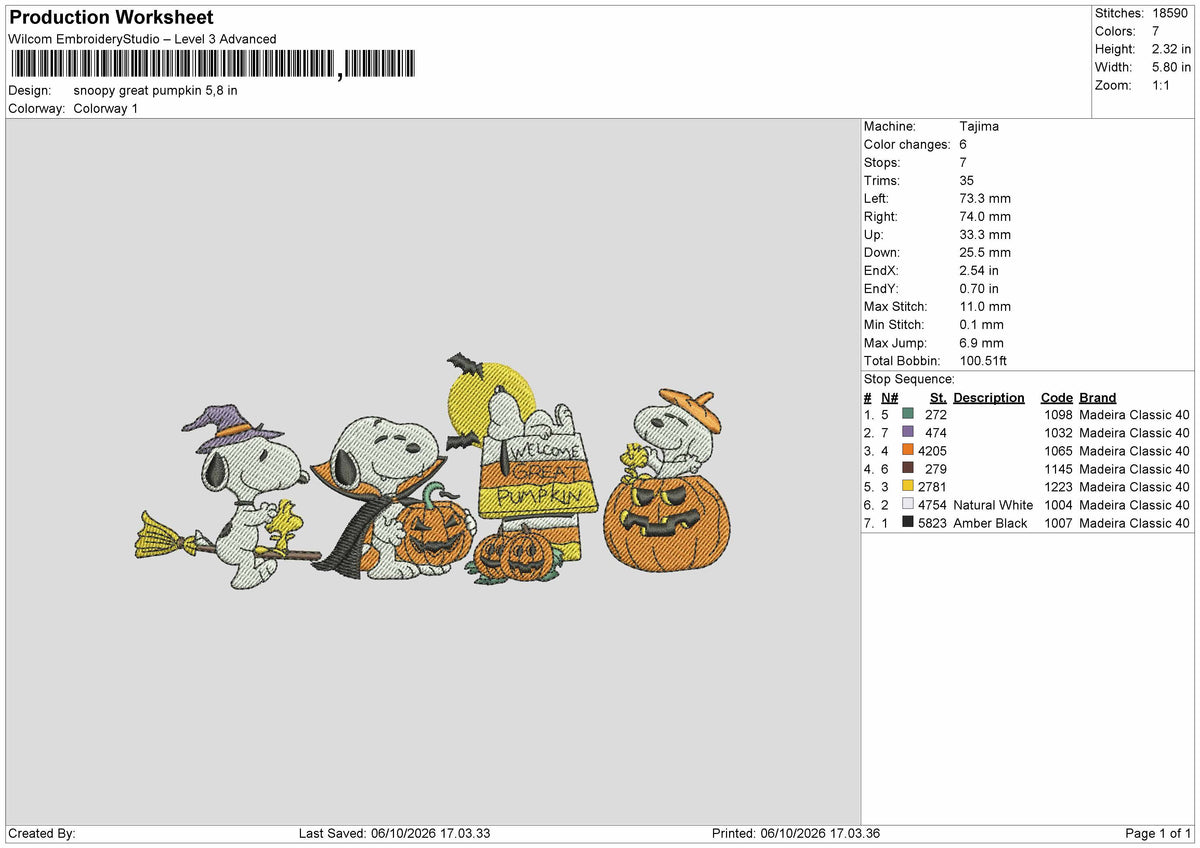Screen dimensions: 1200x848
Task: Click the Brand column header
Action: point(1098,397)
